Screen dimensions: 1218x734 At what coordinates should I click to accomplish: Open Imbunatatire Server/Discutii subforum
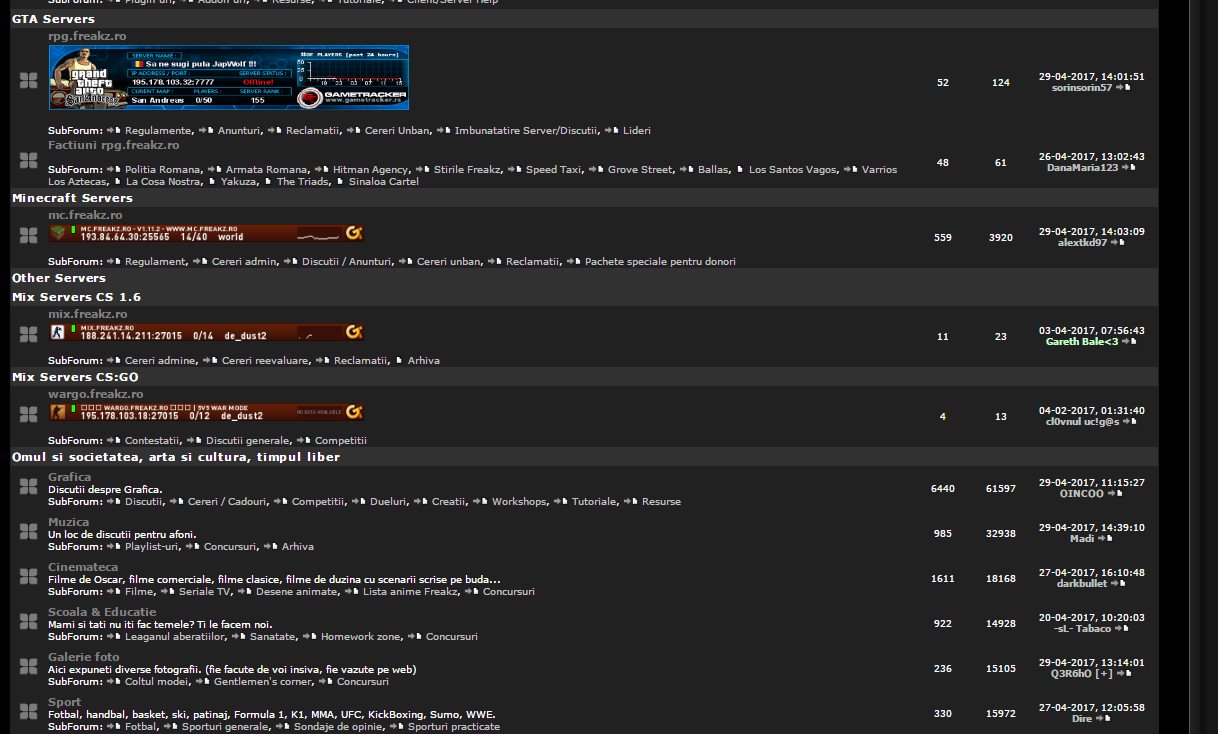525,131
